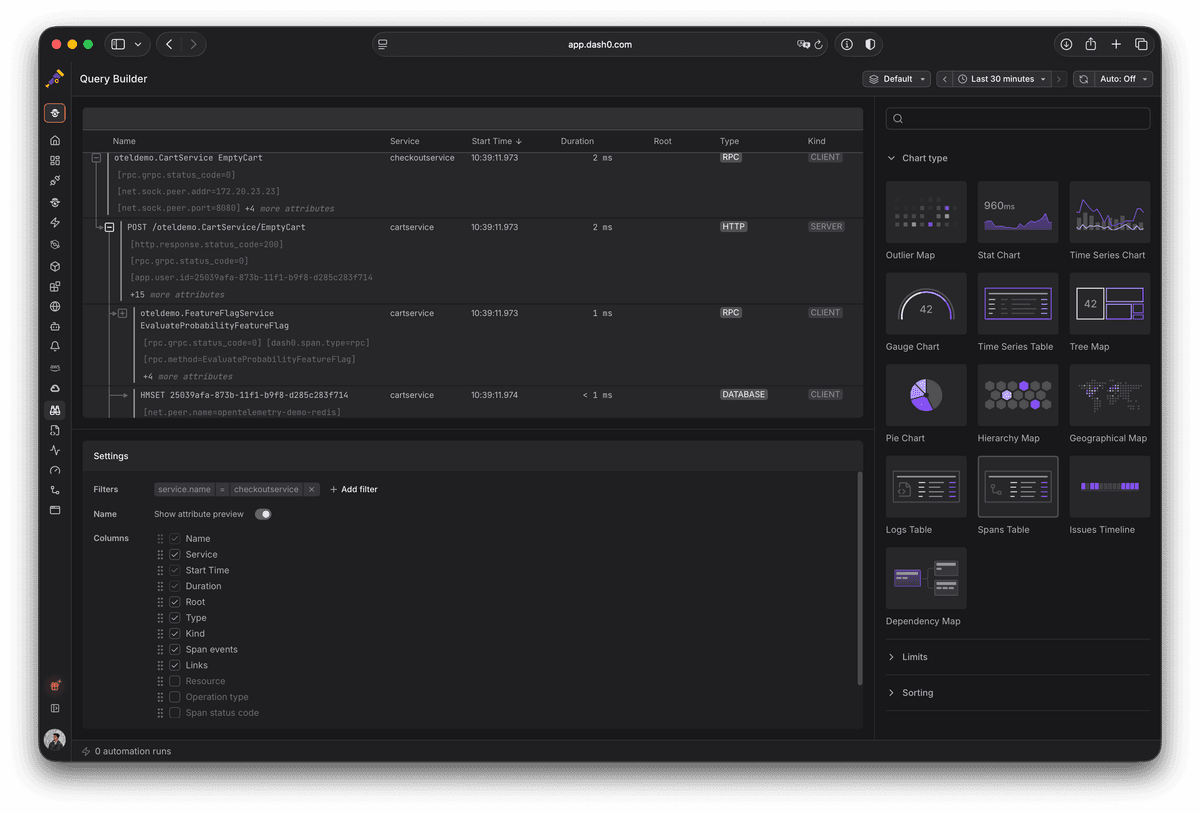This screenshot has width=1200, height=813.
Task: Expand the oteldemo.FeatureFlagService span row
Action: click(123, 313)
